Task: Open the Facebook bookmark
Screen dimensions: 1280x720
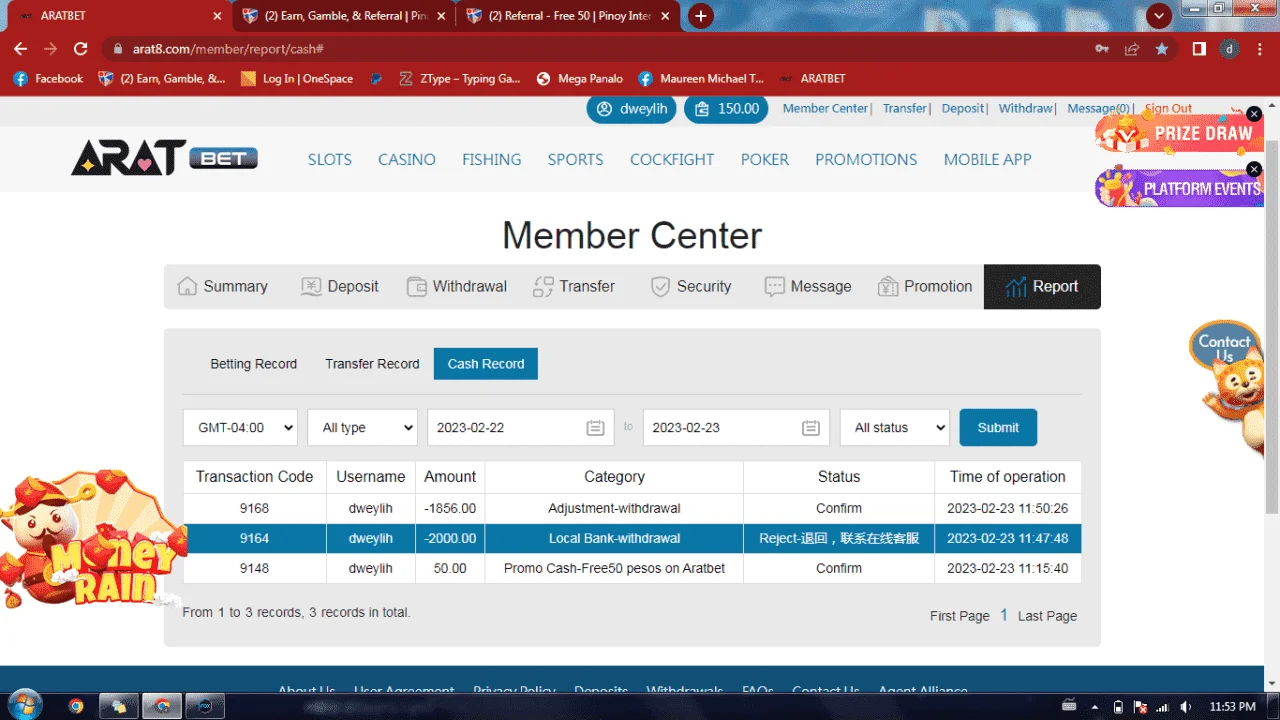Action: coord(48,78)
